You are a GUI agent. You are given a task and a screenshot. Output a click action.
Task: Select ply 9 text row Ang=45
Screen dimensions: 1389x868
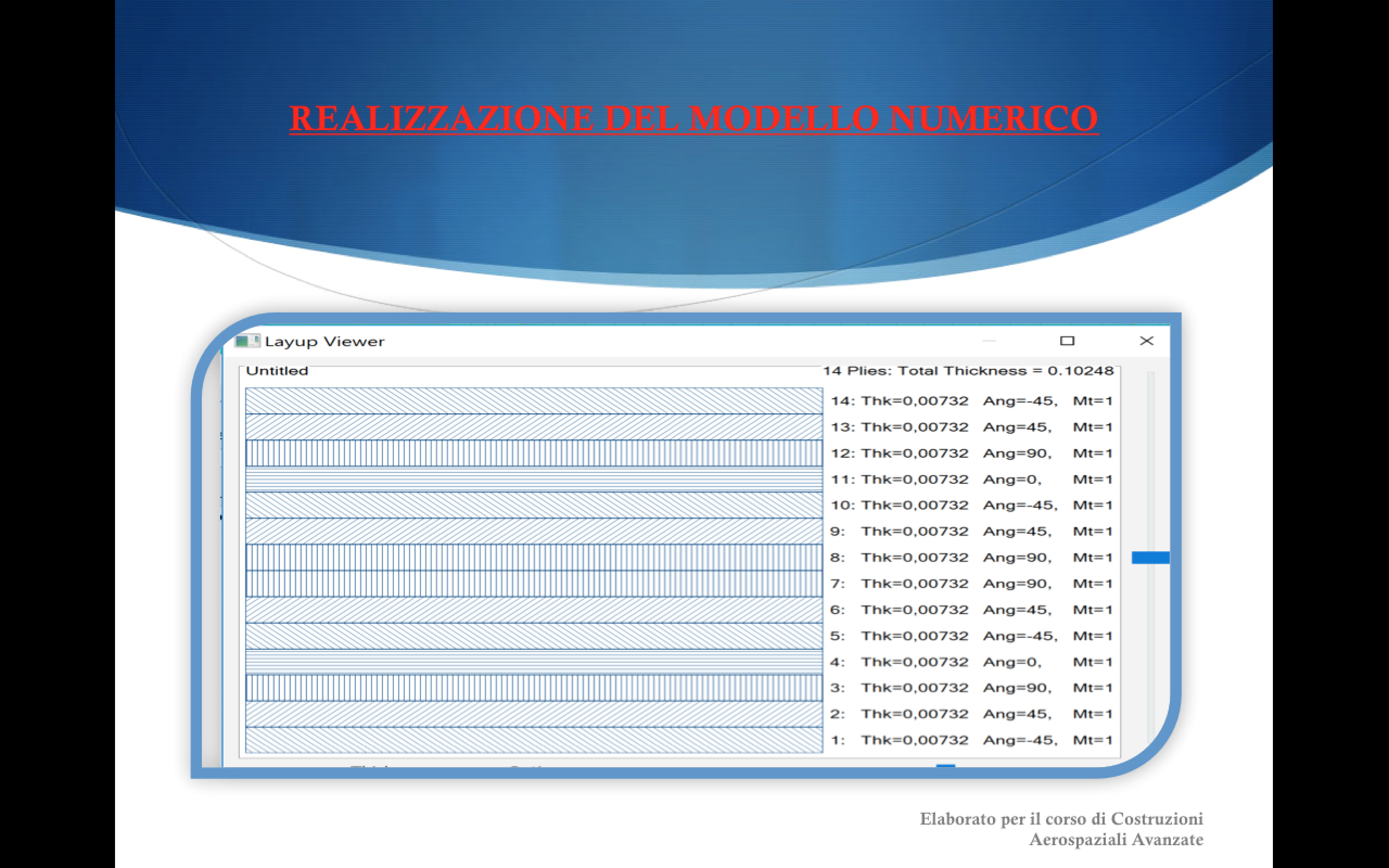(x=972, y=532)
